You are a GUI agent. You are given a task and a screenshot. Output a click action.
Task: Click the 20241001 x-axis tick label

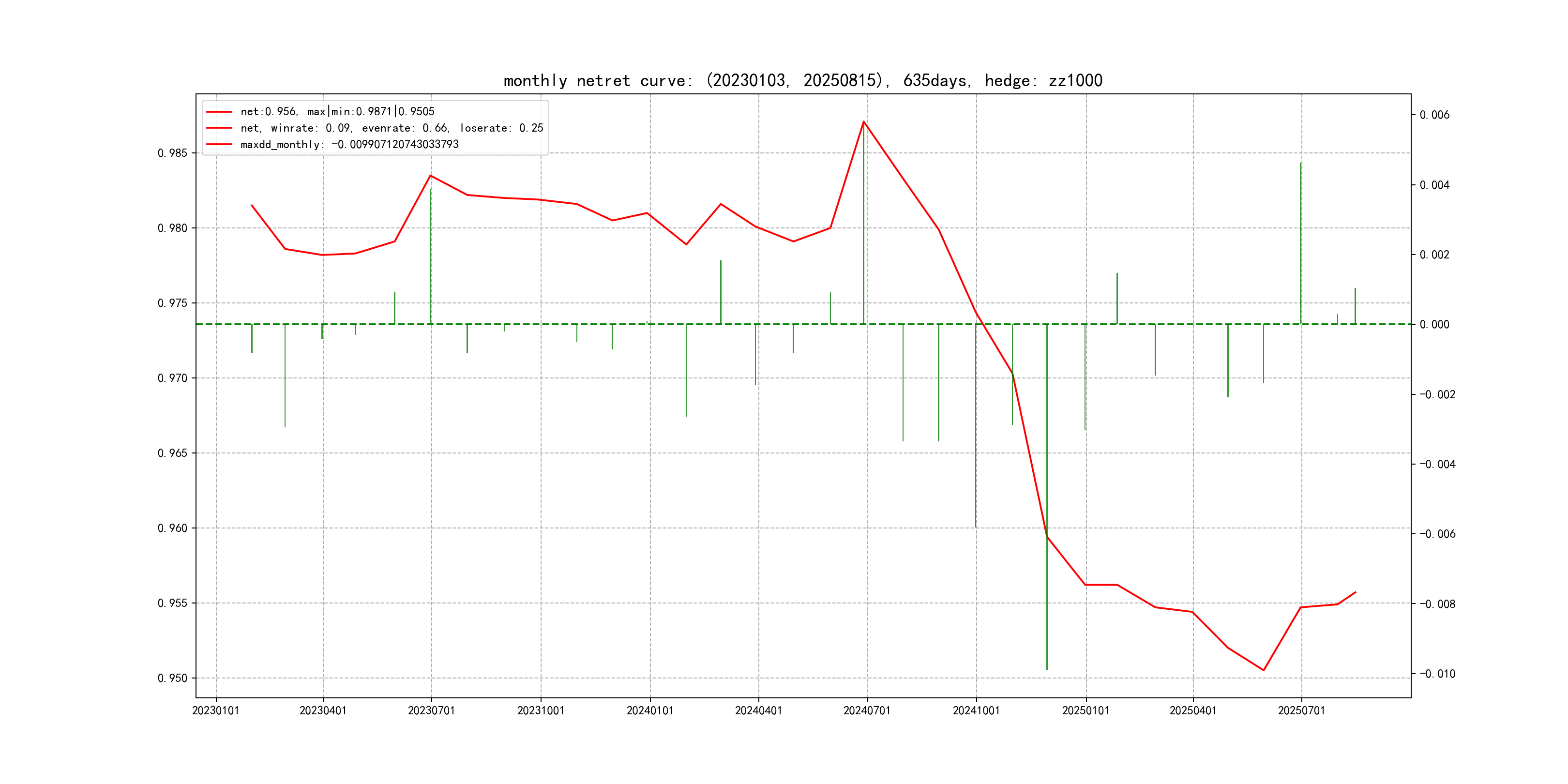tap(976, 710)
